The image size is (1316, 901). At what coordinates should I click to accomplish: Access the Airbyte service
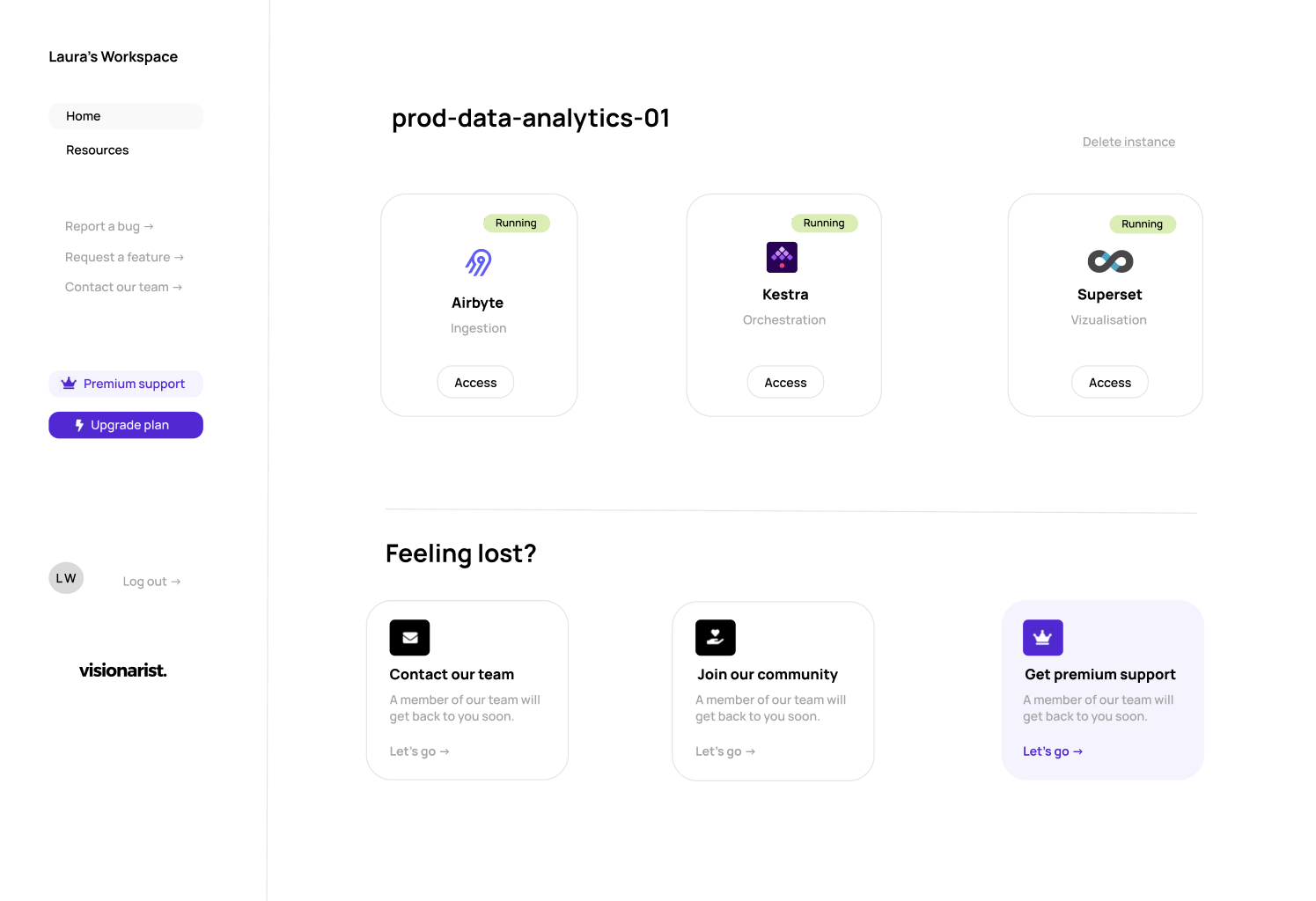(x=475, y=382)
